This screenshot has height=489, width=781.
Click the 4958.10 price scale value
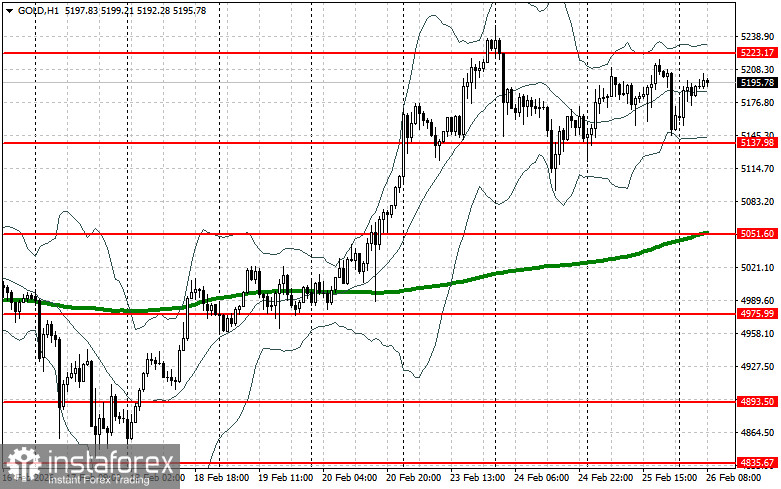tap(758, 334)
